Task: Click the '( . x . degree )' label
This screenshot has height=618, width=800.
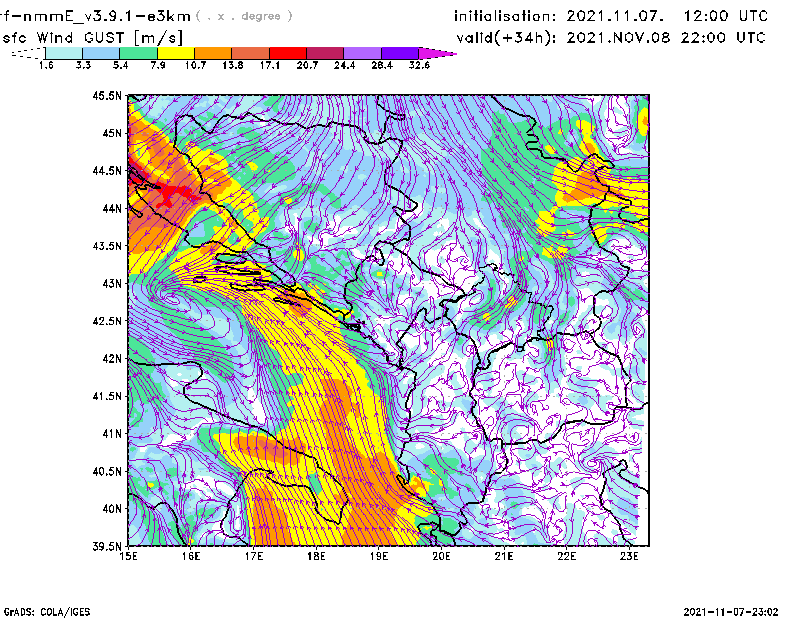Action: [244, 16]
